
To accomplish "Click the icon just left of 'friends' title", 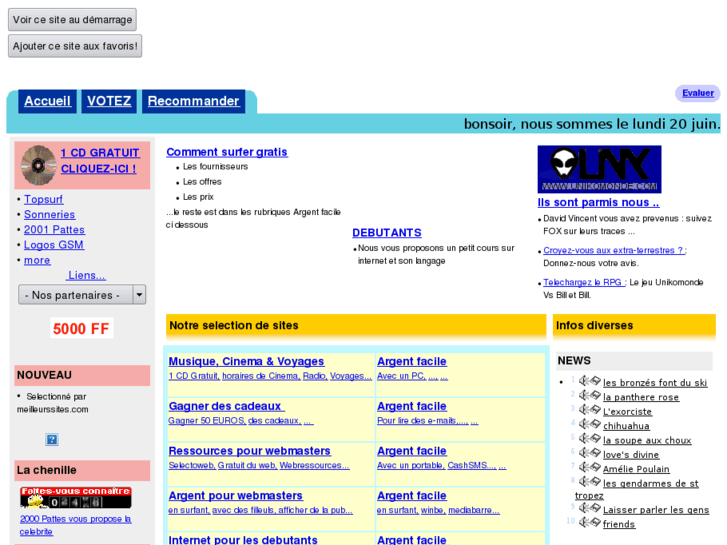I will (595, 522).
